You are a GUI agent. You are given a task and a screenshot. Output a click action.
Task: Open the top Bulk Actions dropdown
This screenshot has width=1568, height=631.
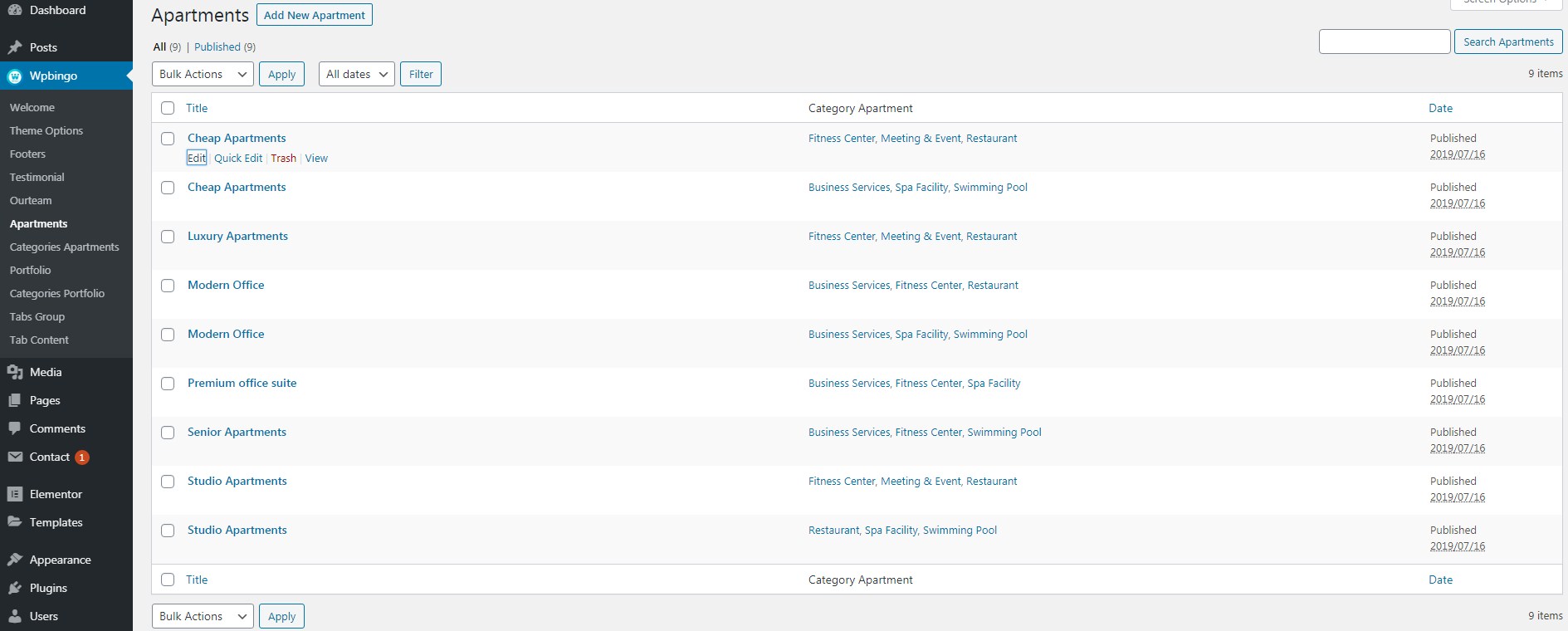click(x=203, y=74)
